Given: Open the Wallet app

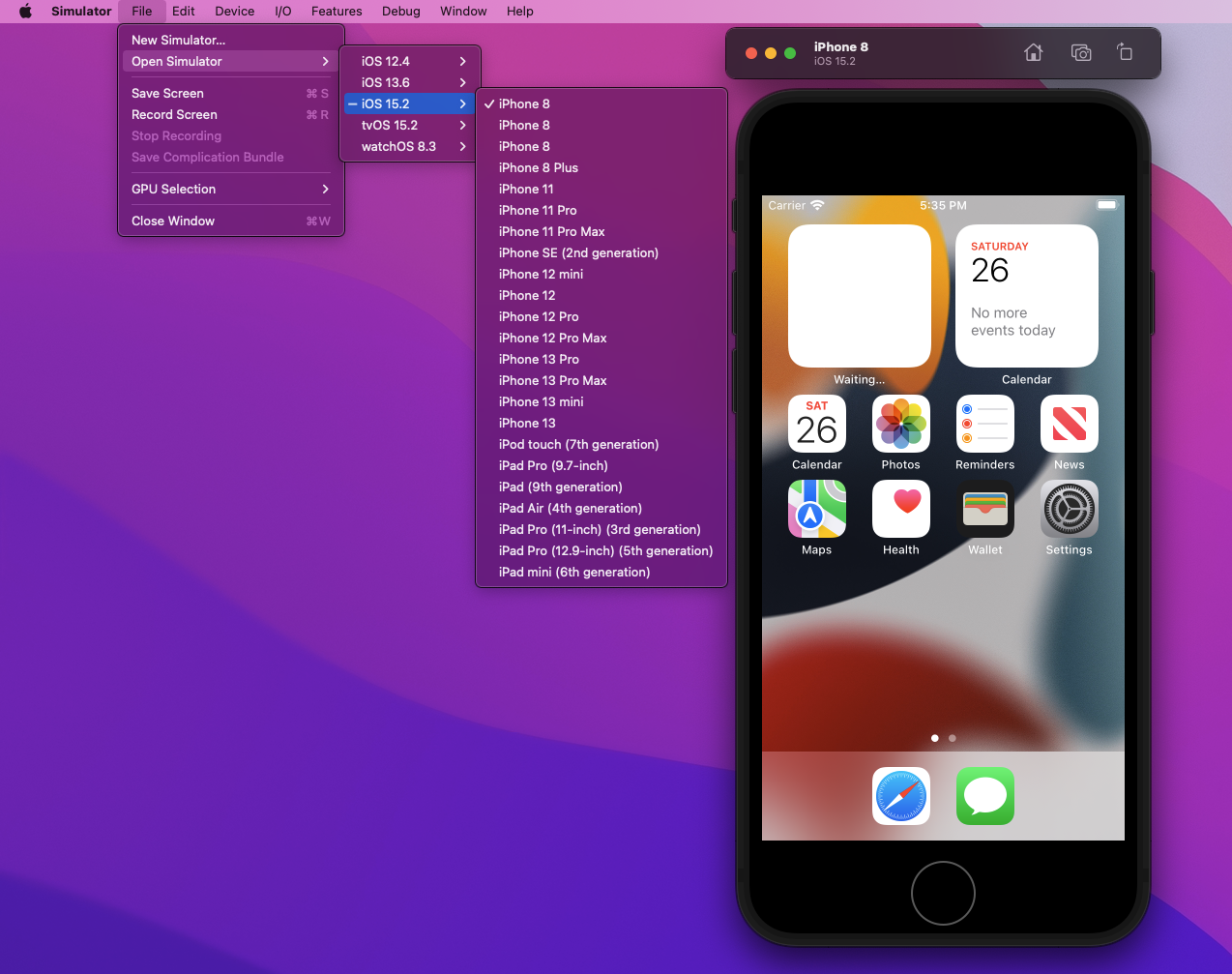Looking at the screenshot, I should pyautogui.click(x=984, y=509).
